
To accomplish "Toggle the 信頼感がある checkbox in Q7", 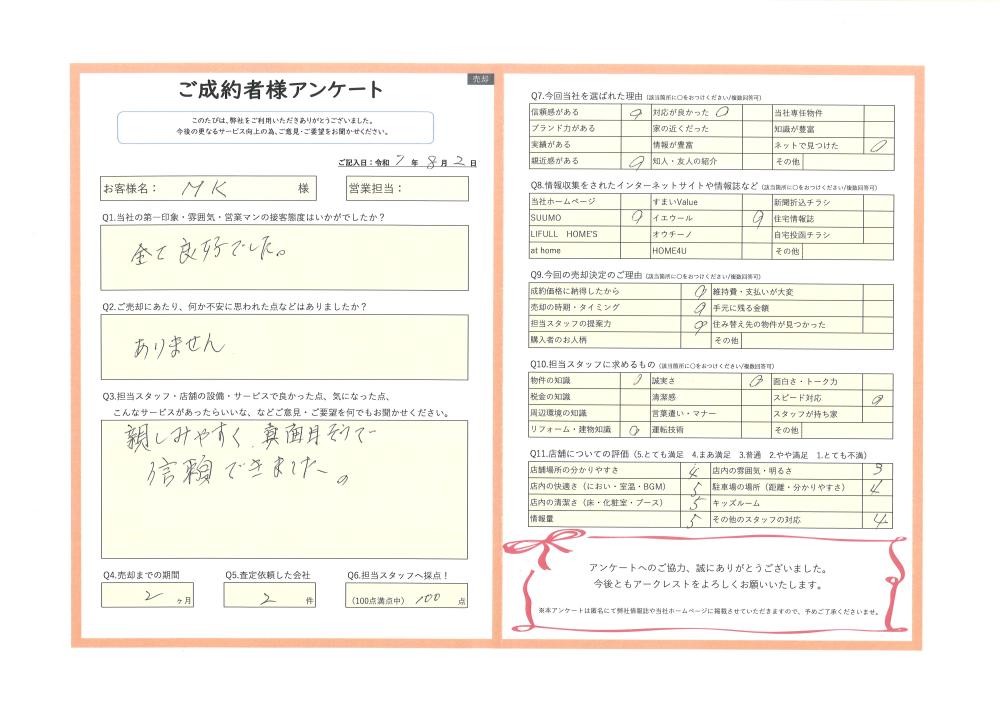I will coord(634,114).
